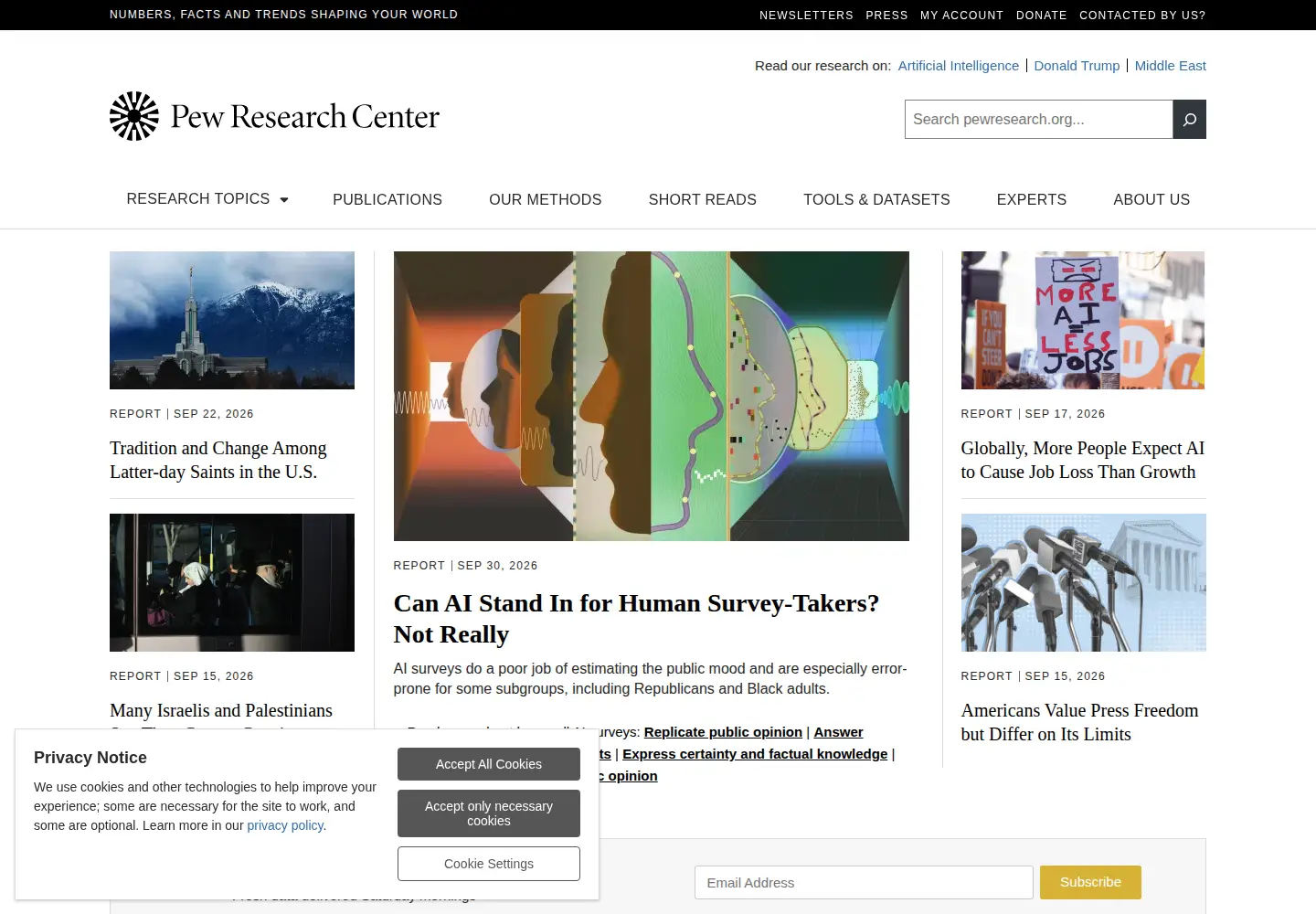Click Accept All Cookies button
Screen dimensions: 1316x914
pos(489,764)
